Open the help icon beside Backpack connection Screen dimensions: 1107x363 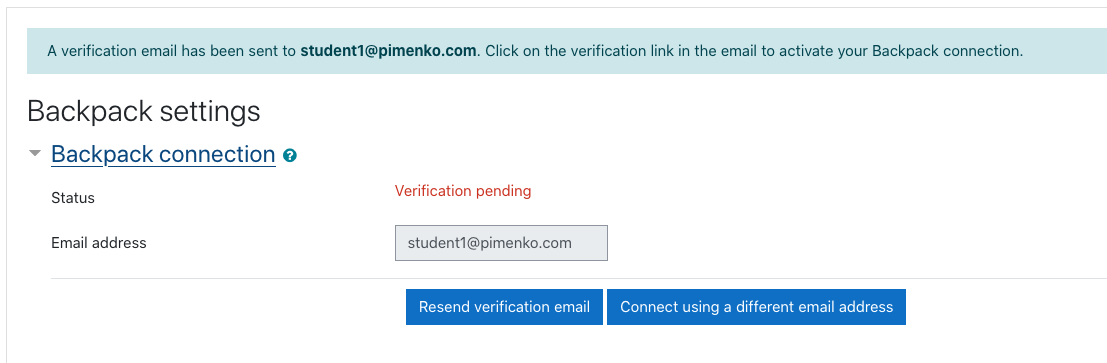pos(289,155)
